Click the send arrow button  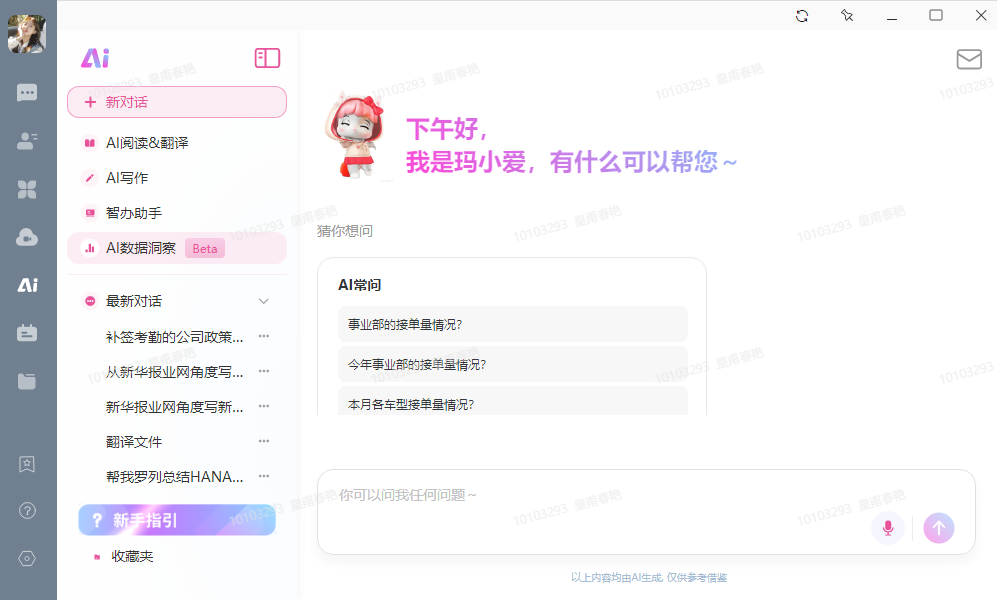point(939,528)
